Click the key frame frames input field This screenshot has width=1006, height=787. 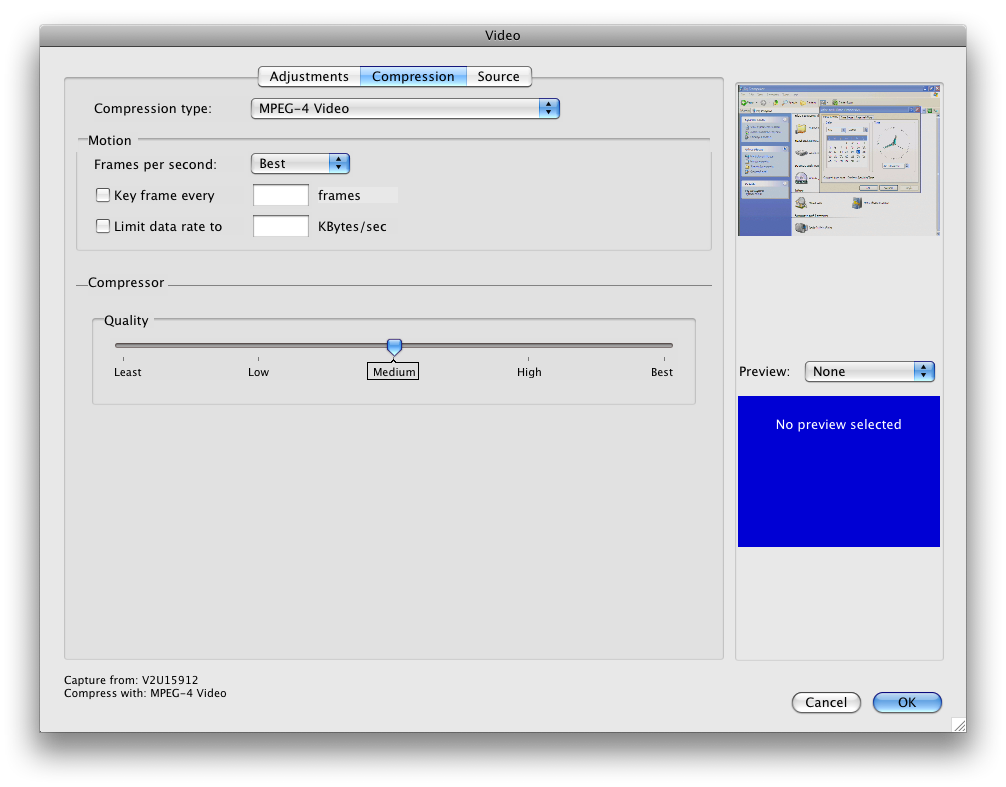(x=281, y=196)
